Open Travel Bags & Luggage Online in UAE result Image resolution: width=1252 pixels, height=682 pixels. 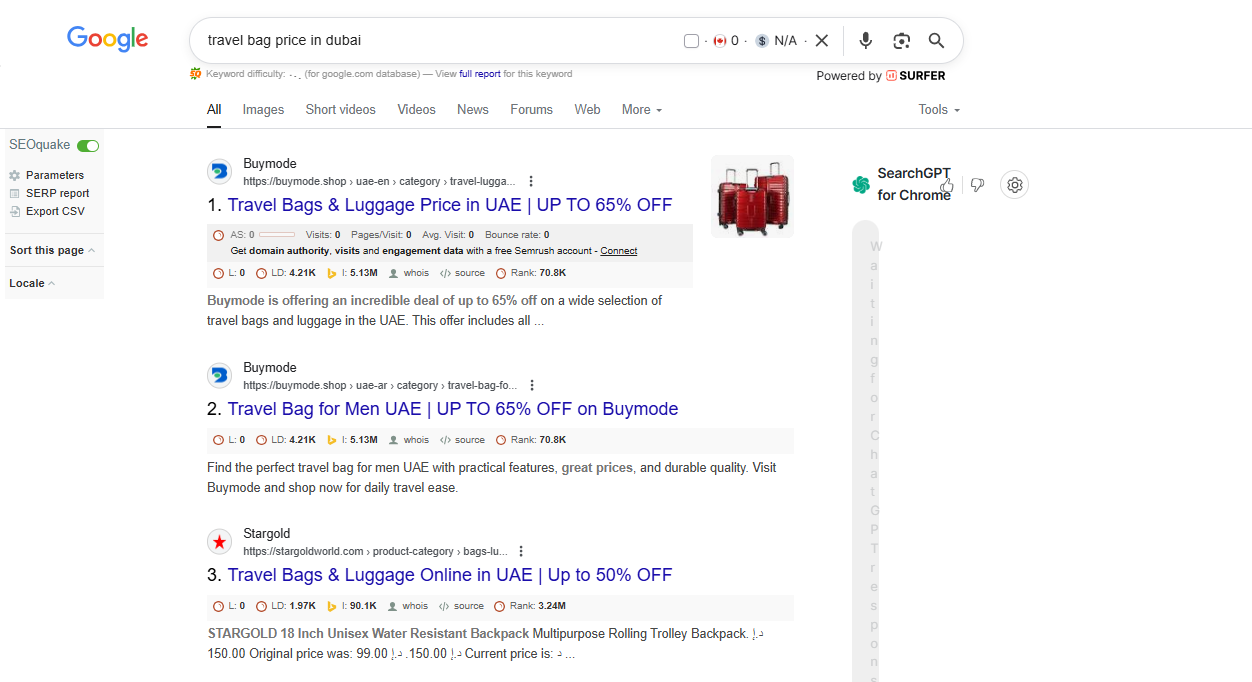point(450,575)
